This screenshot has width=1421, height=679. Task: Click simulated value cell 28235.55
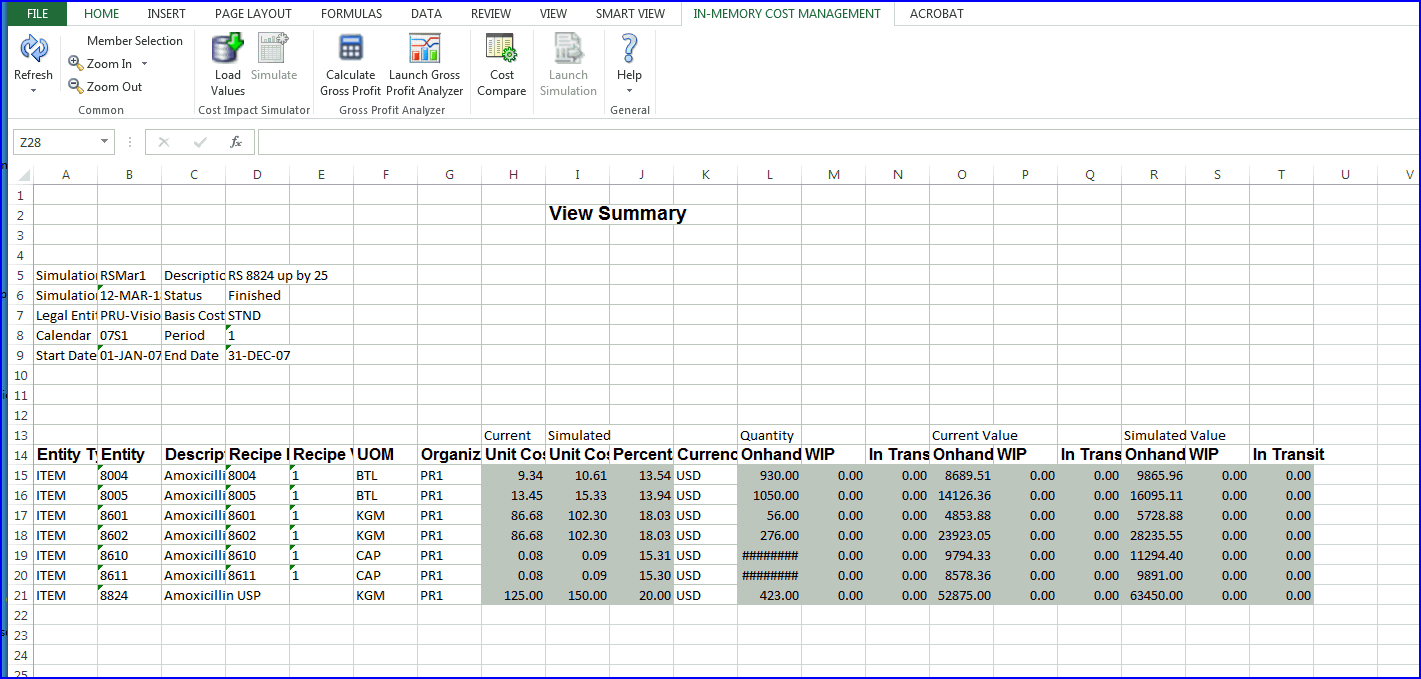[x=1153, y=535]
